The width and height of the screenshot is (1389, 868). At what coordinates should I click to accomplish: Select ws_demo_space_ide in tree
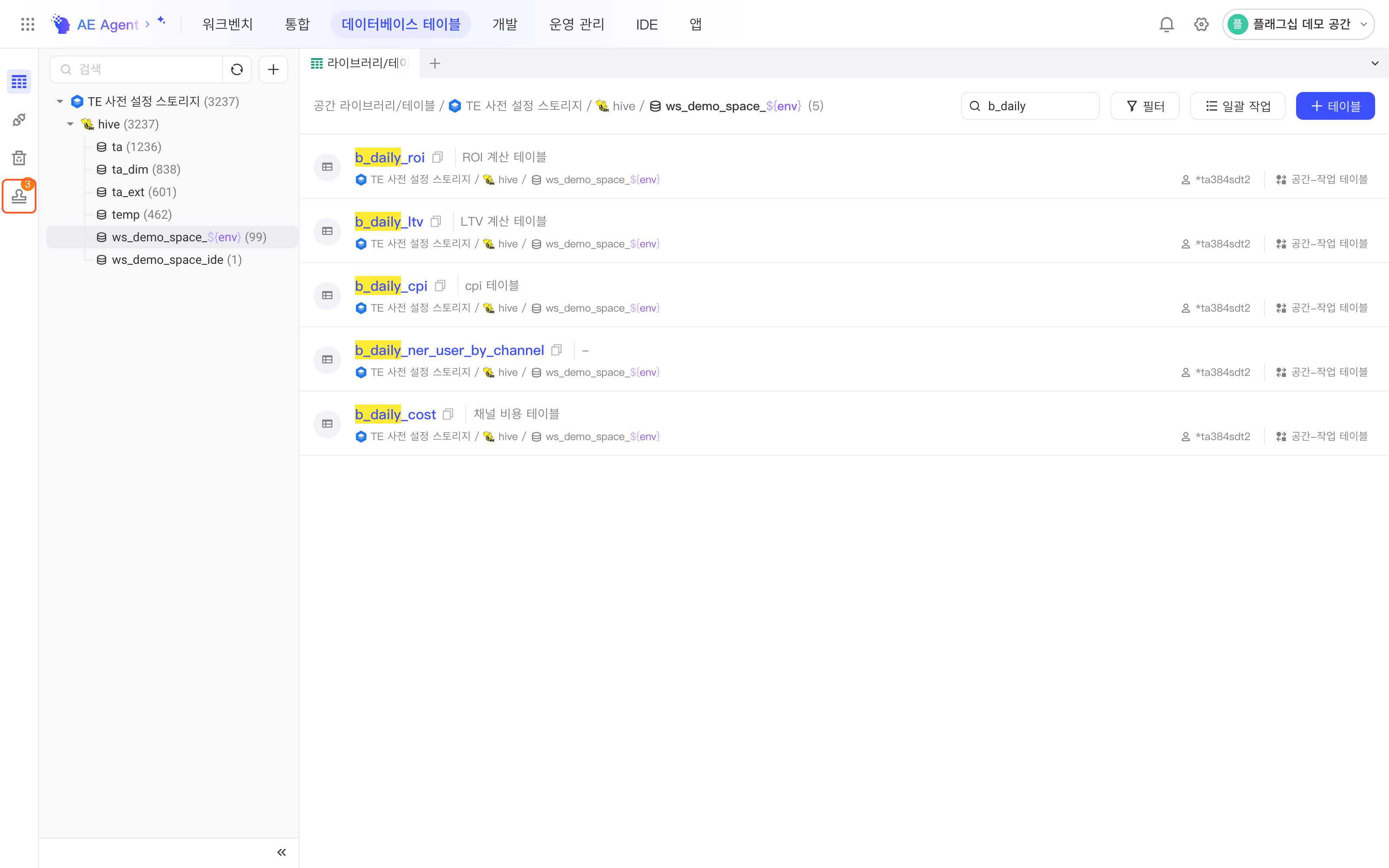point(169,260)
